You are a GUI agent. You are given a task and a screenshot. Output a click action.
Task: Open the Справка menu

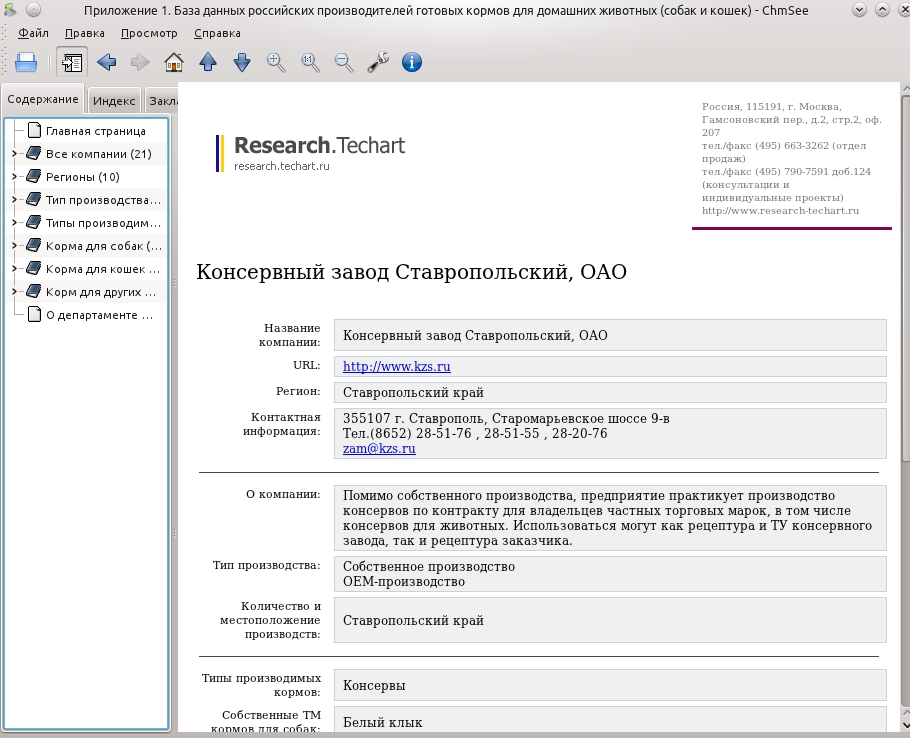pyautogui.click(x=217, y=33)
